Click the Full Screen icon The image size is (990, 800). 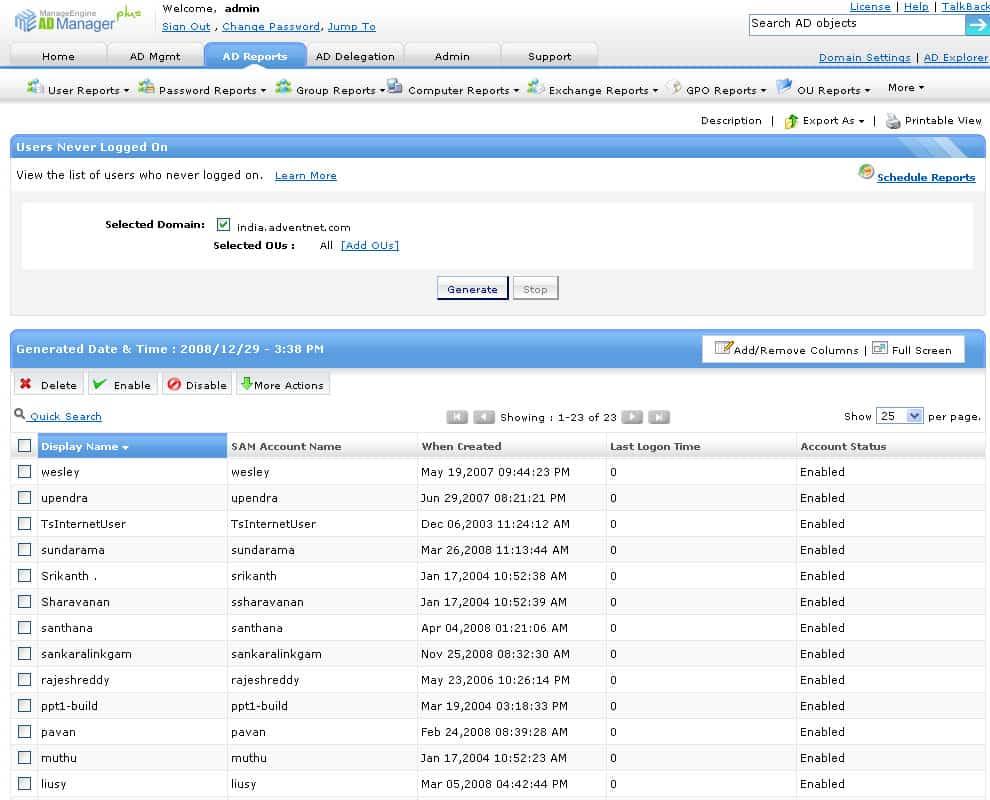(880, 349)
